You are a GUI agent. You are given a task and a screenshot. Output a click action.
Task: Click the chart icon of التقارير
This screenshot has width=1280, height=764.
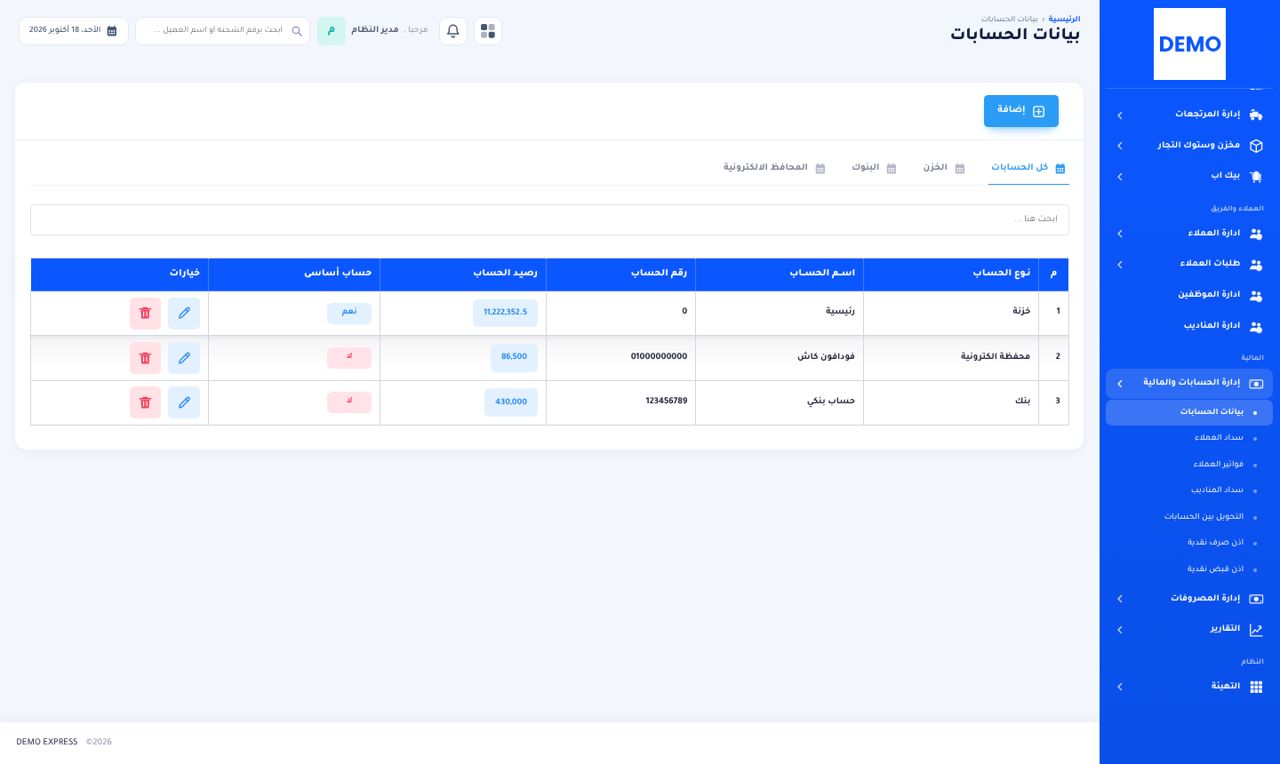point(1256,630)
